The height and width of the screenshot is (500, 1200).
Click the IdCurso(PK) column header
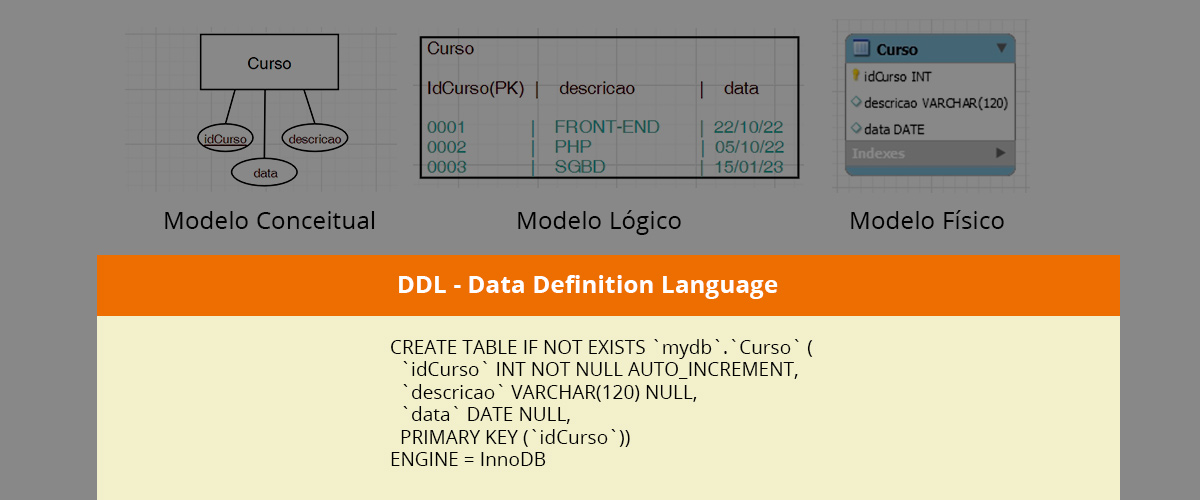(475, 88)
